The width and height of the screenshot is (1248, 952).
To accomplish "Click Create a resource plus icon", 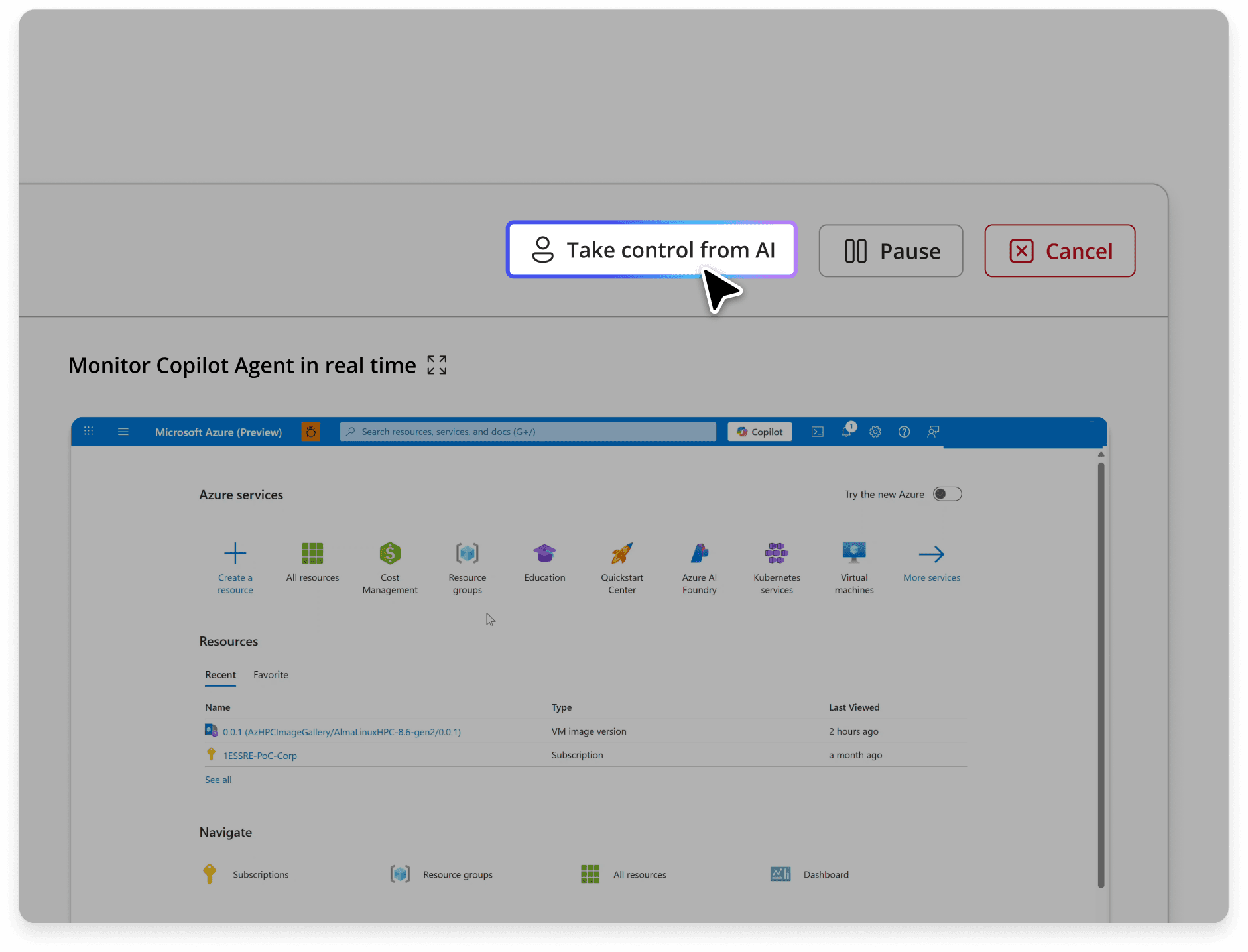I will 235,553.
